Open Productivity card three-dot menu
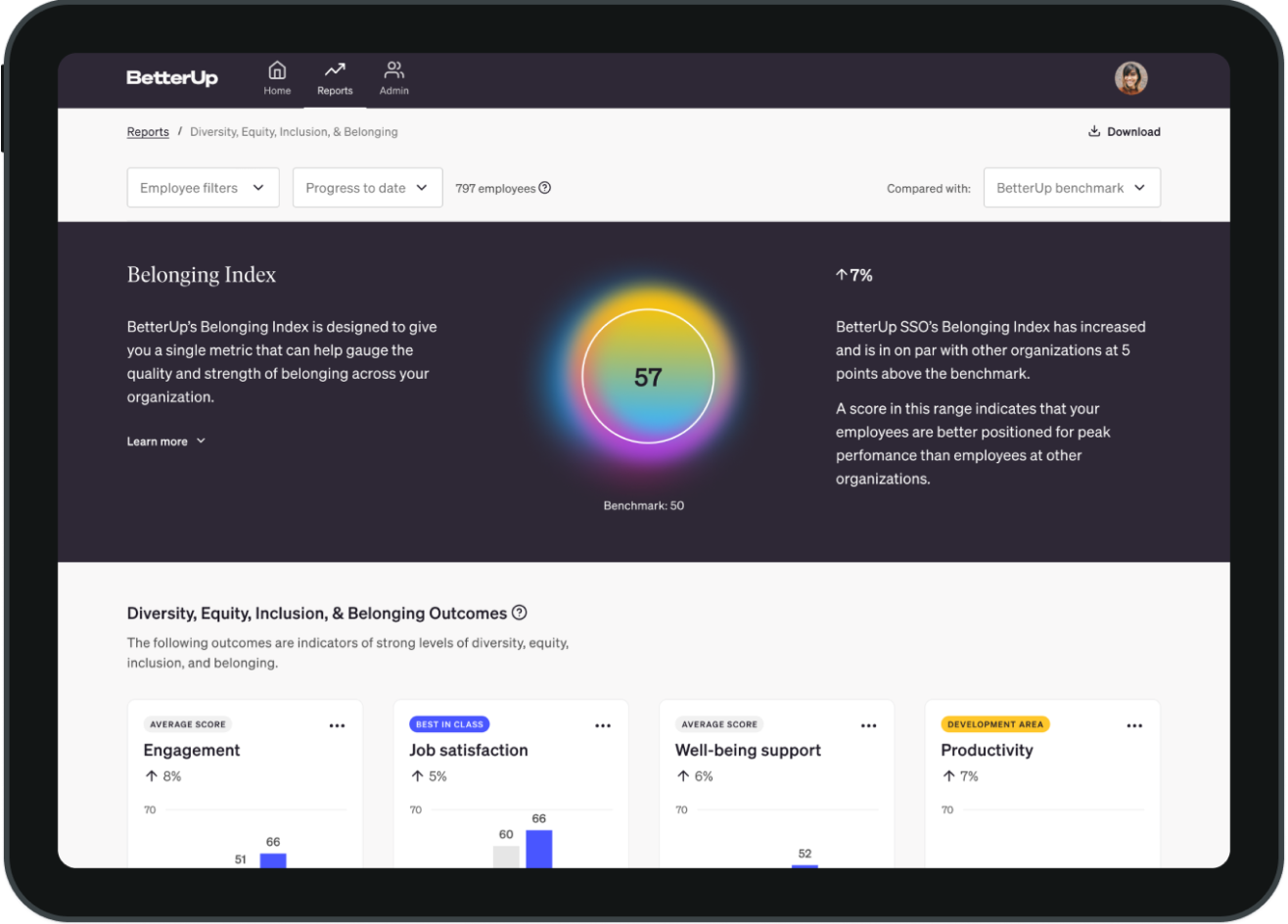 pyautogui.click(x=1134, y=725)
